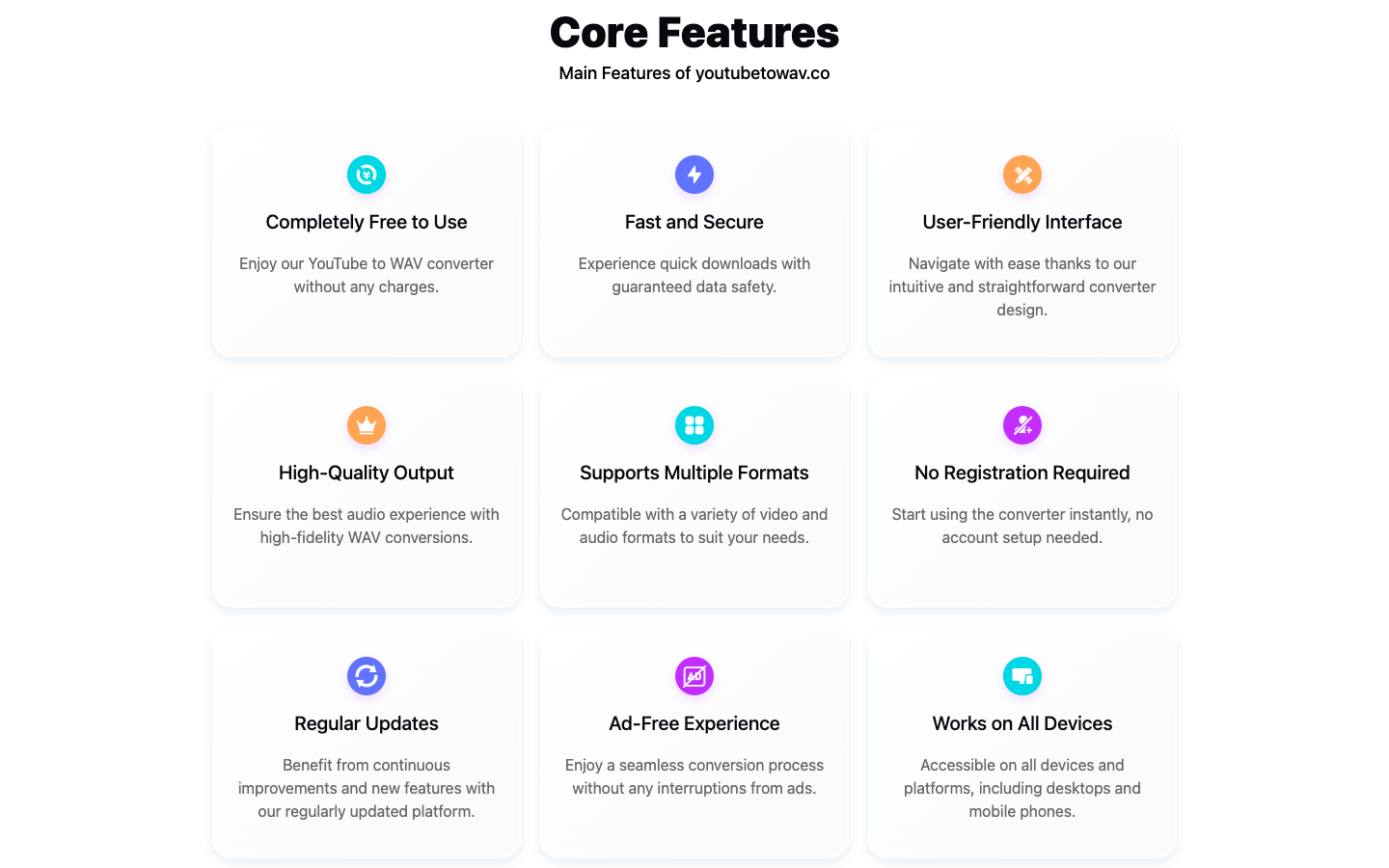Click the Ad-Free Experience heading
Screen dimensions: 1389x868
[694, 723]
